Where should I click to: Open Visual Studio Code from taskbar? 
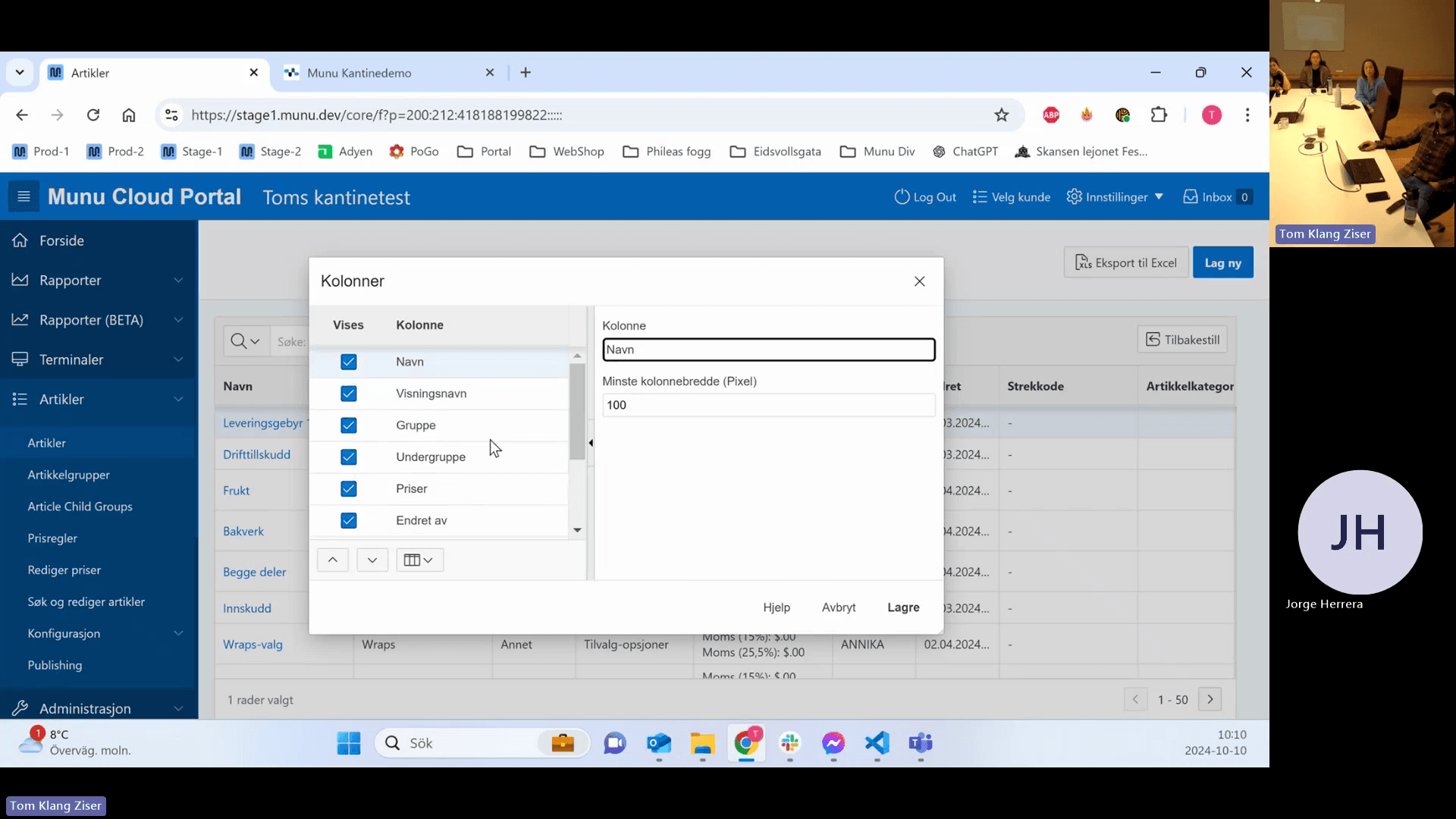click(877, 743)
